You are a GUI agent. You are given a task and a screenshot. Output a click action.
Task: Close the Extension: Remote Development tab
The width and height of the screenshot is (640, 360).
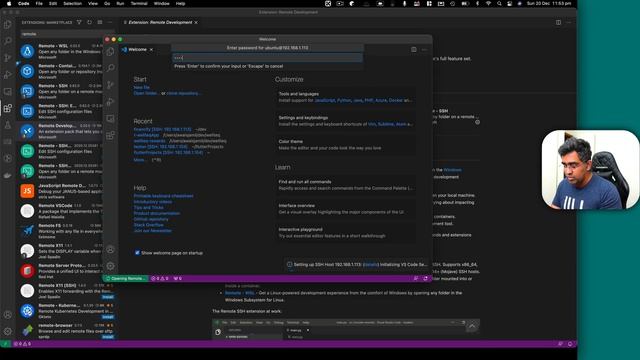196,22
